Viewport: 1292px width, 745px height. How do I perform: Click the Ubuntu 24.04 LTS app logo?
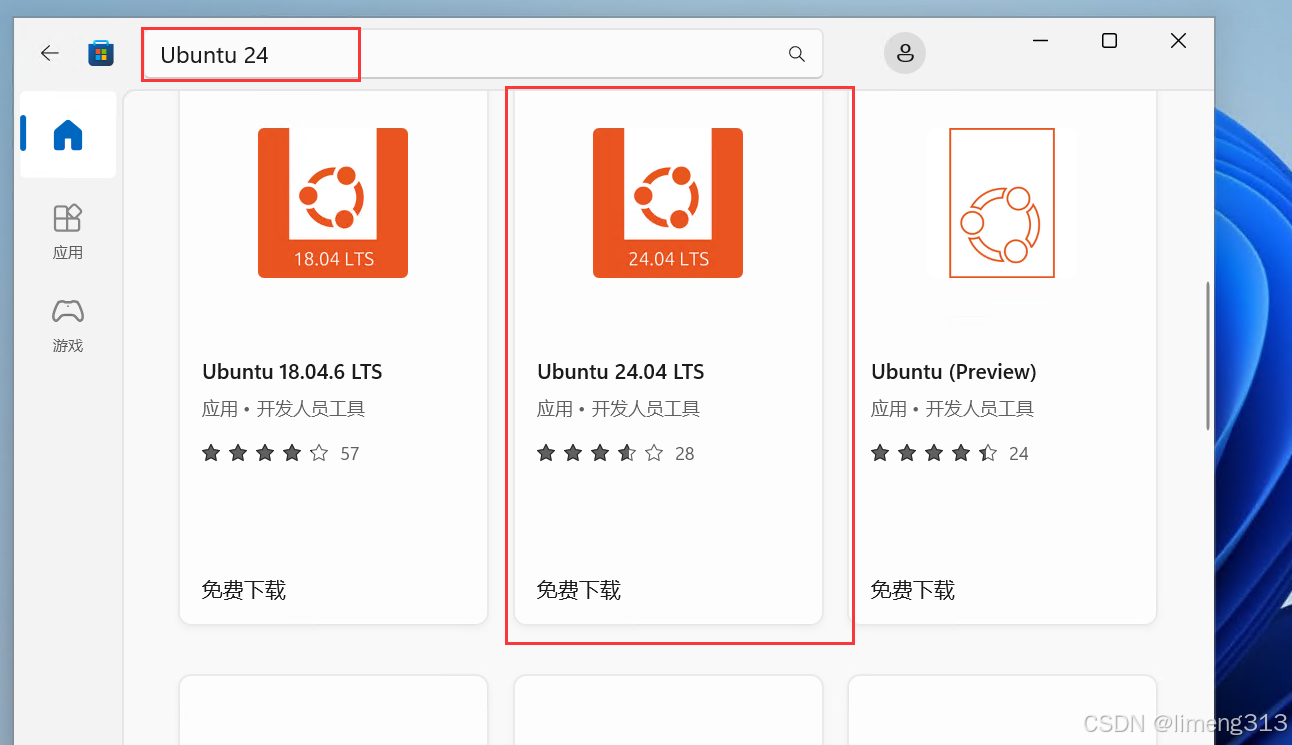668,203
